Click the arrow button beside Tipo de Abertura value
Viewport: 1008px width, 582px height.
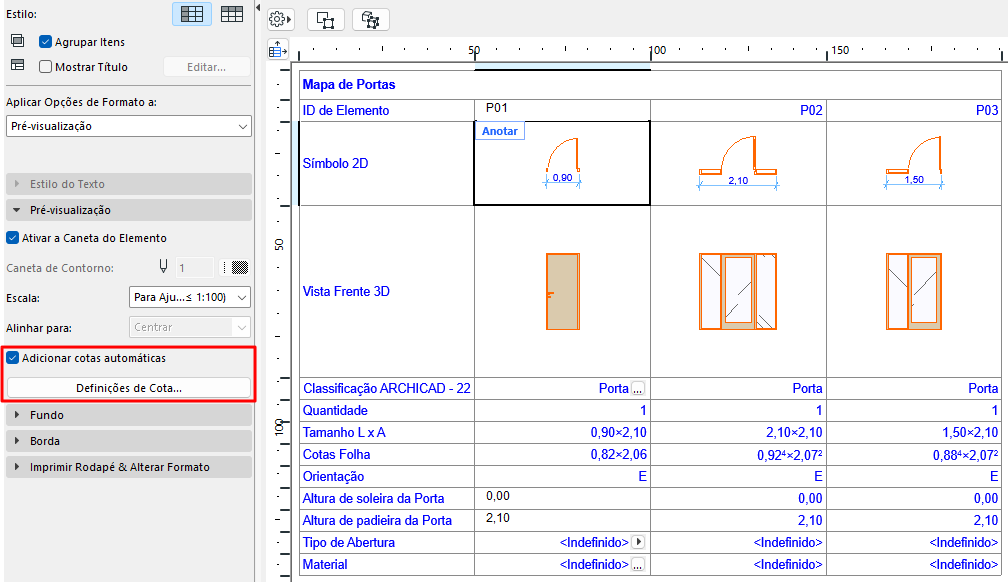point(638,543)
